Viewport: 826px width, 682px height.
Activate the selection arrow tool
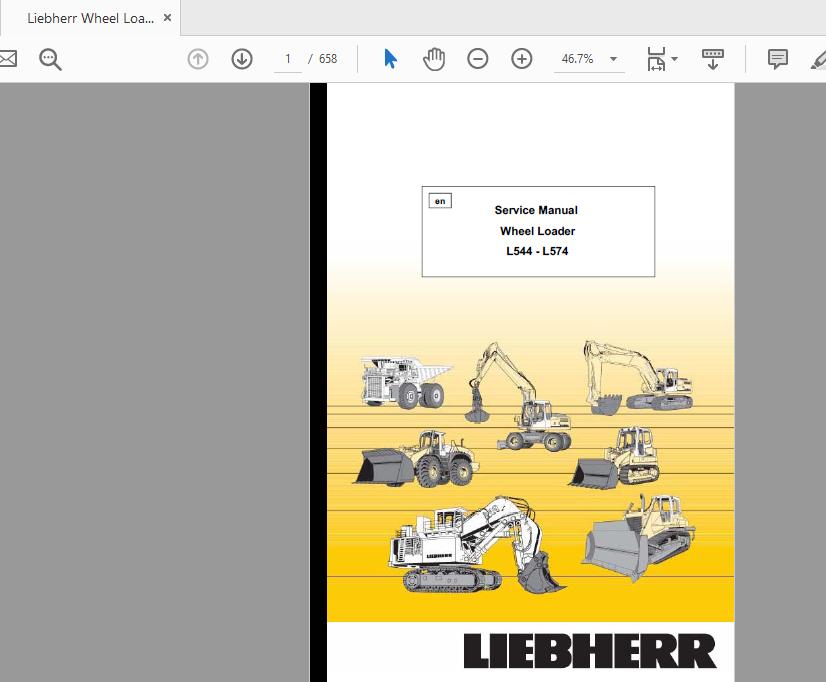[390, 58]
